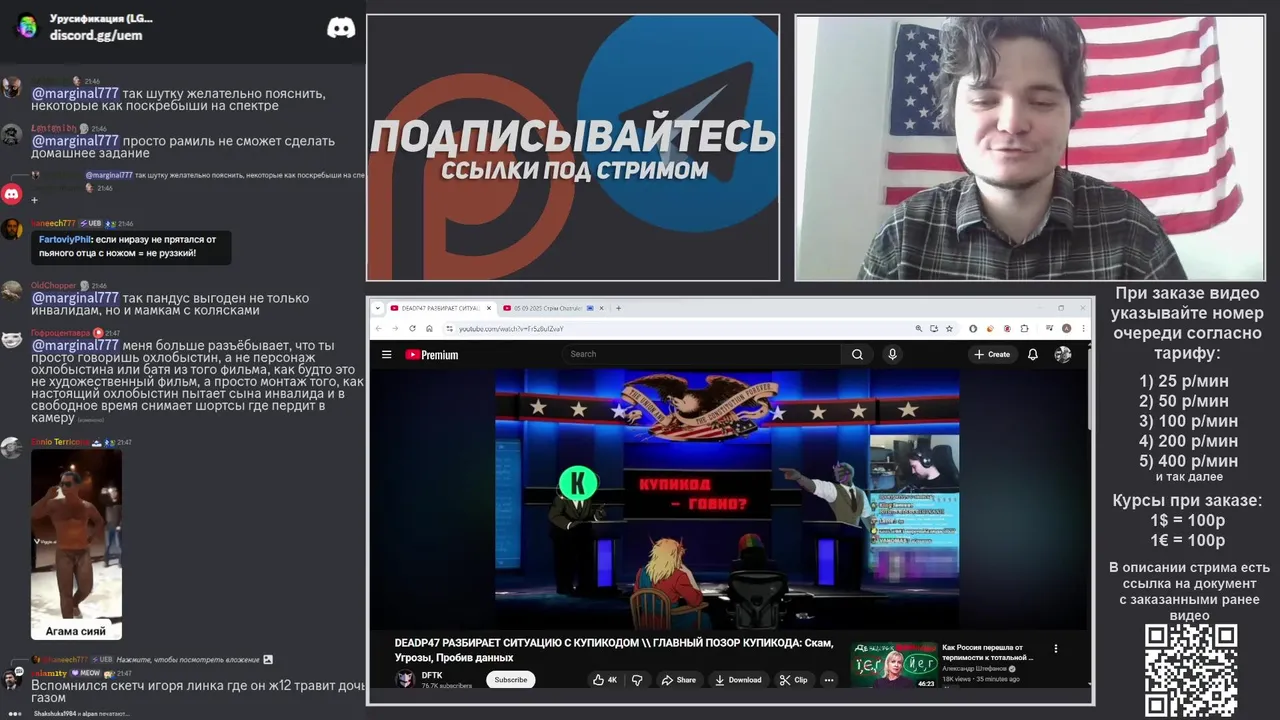Click the ПОДПИСЫВАЙТЕСЬ banner panel

[x=573, y=147]
